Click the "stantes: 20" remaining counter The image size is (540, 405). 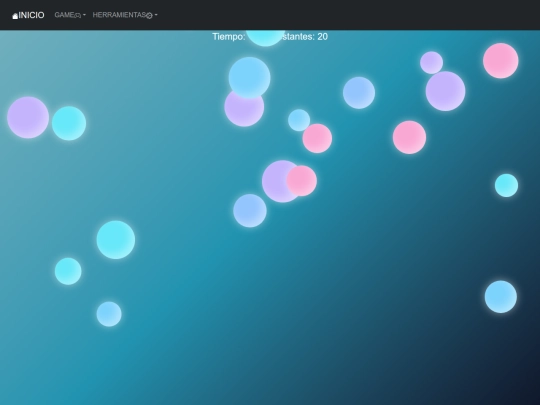point(305,37)
